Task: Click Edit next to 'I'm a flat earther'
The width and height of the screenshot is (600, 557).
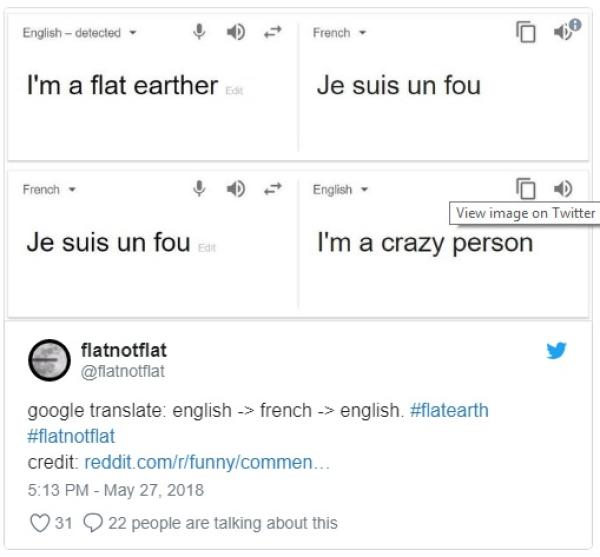Action: (x=234, y=92)
